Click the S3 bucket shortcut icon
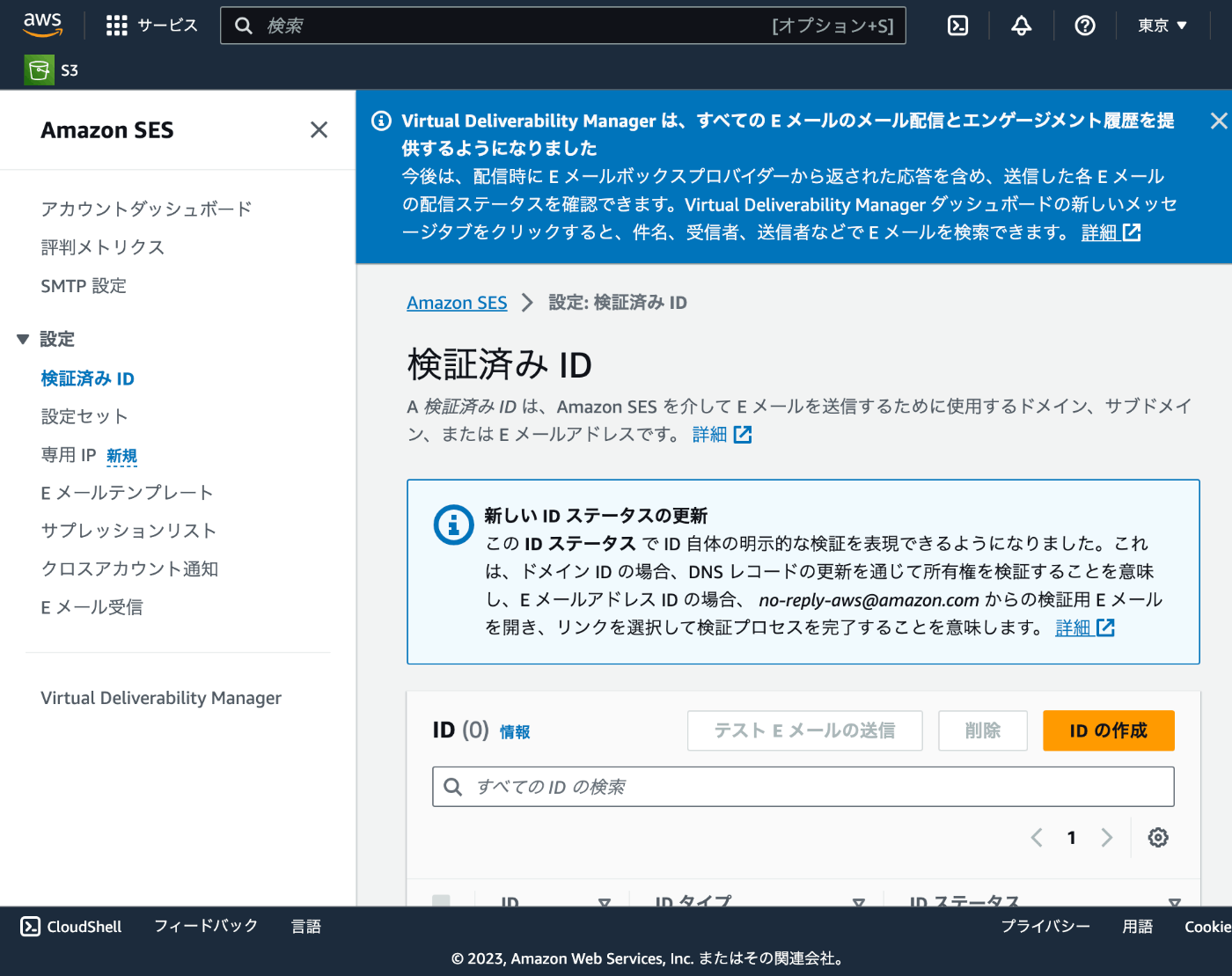This screenshot has width=1232, height=976. tap(39, 70)
